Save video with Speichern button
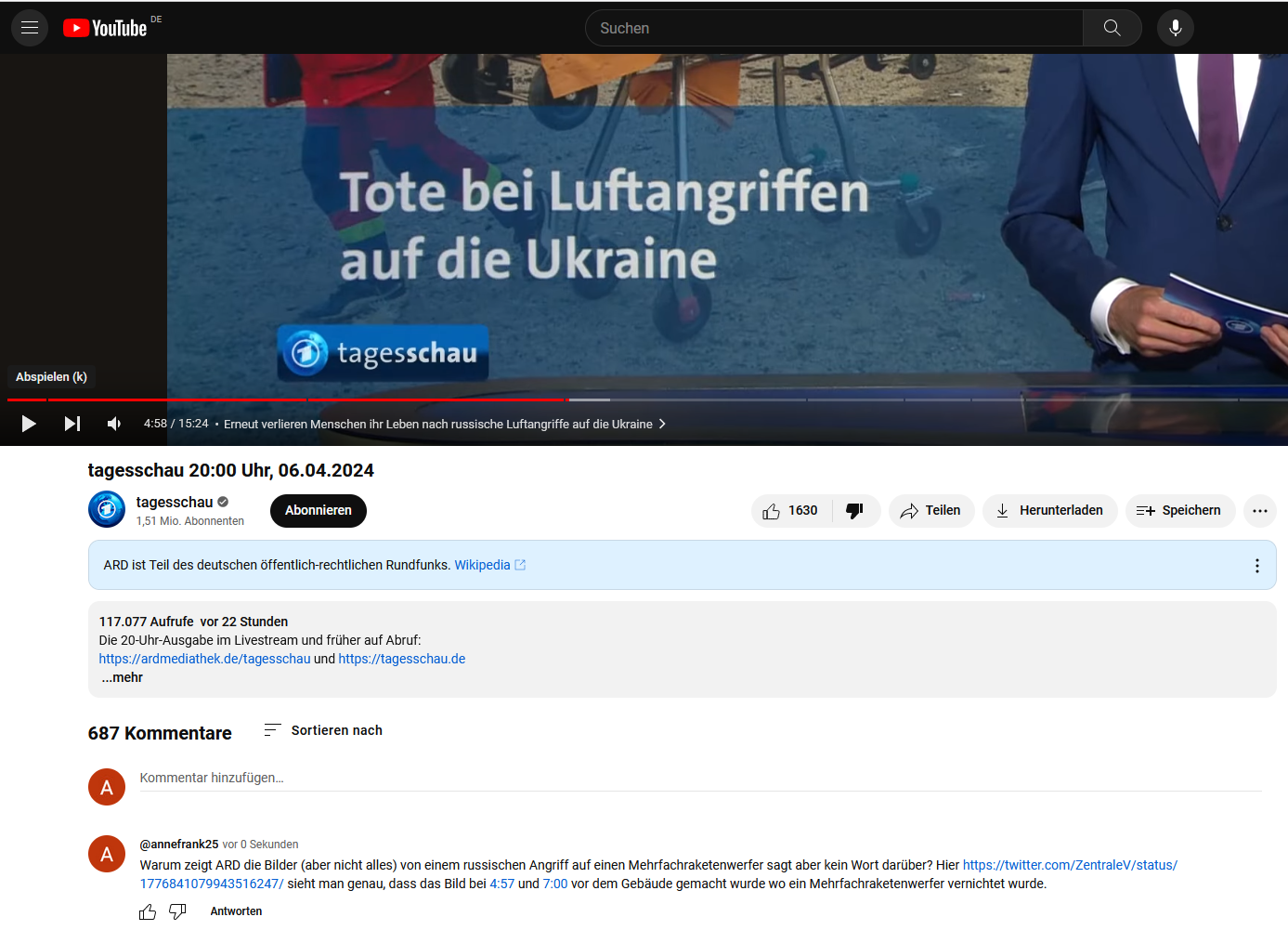 point(1180,510)
